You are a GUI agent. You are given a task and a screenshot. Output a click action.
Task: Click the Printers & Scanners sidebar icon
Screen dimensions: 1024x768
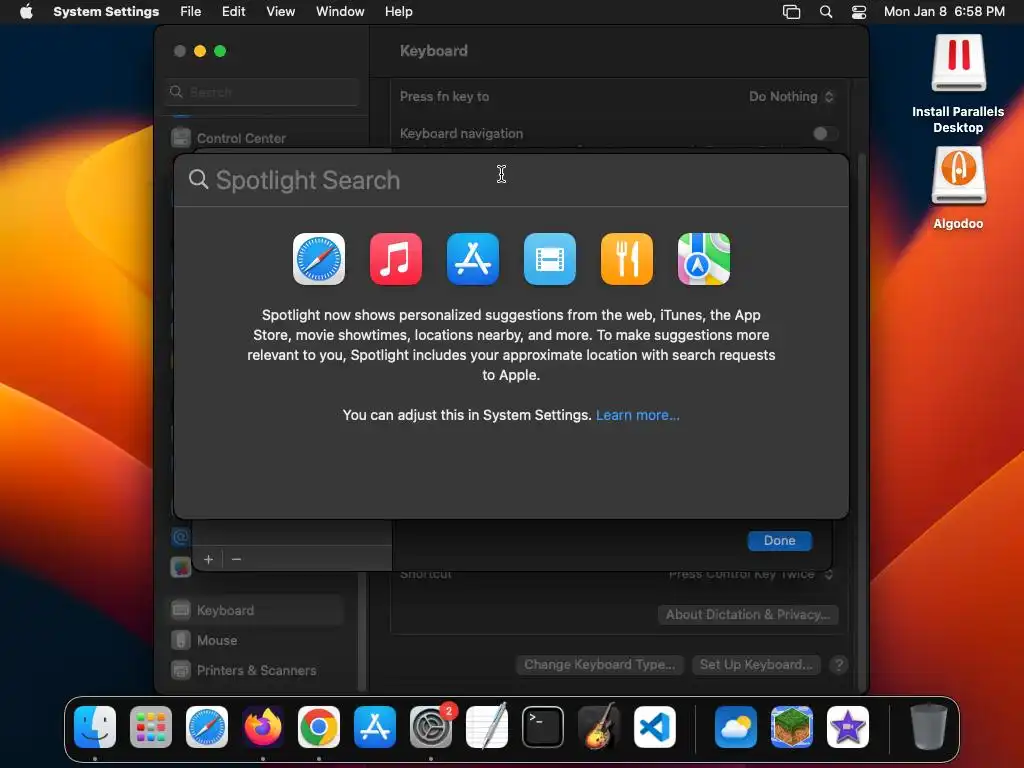181,670
